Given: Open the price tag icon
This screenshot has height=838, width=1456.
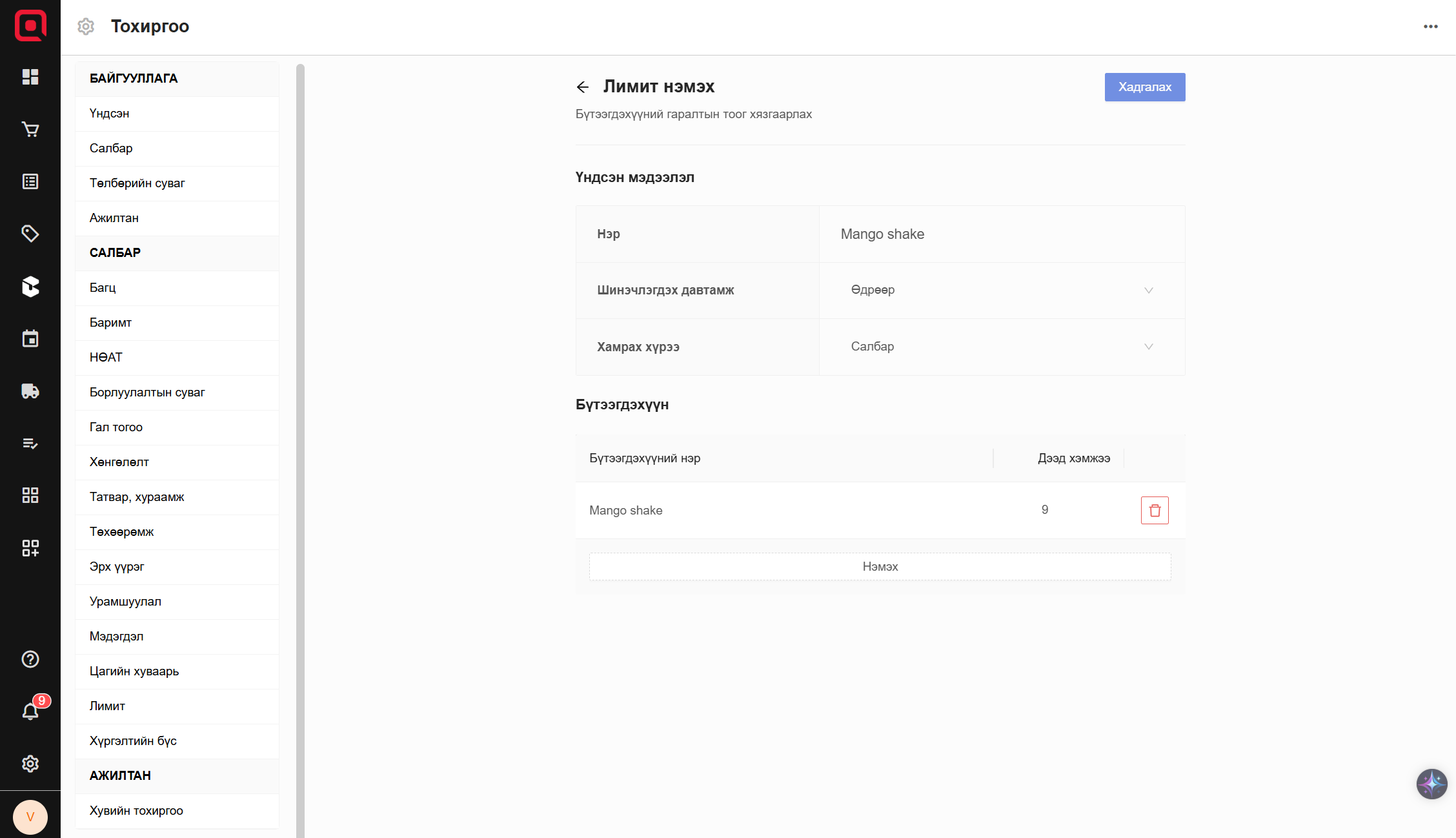Looking at the screenshot, I should tap(30, 234).
